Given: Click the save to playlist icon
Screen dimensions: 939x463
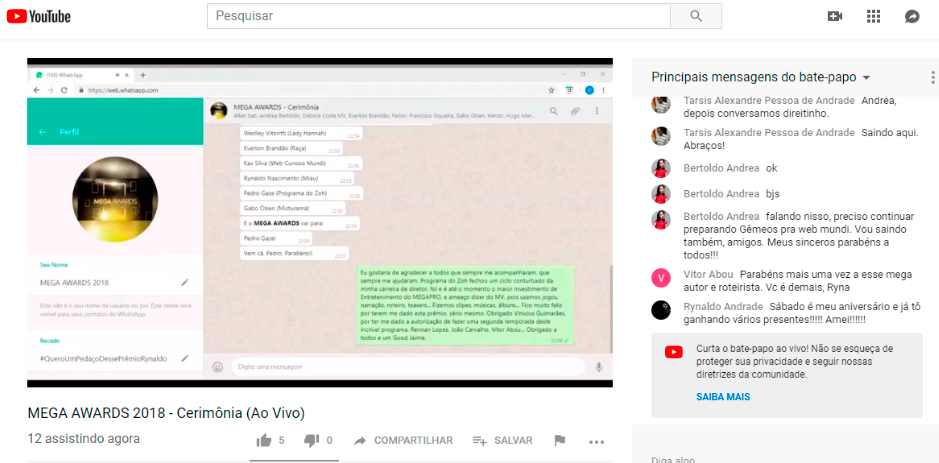Looking at the screenshot, I should [479, 441].
